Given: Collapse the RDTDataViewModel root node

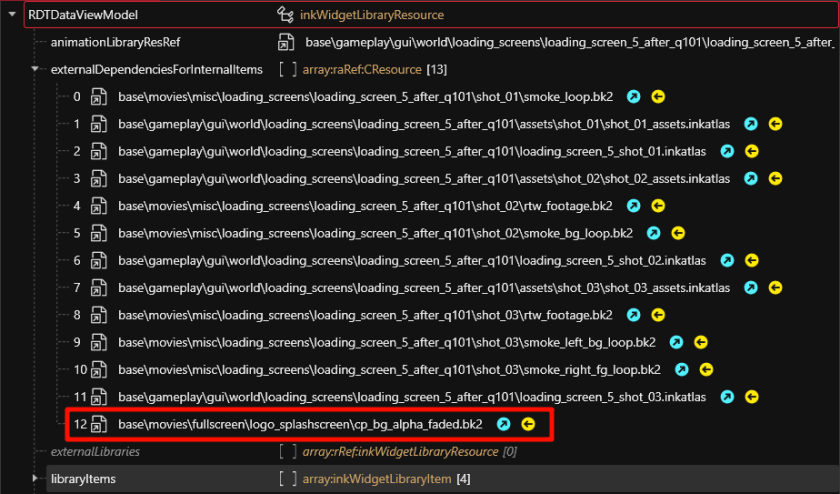Looking at the screenshot, I should pyautogui.click(x=12, y=14).
